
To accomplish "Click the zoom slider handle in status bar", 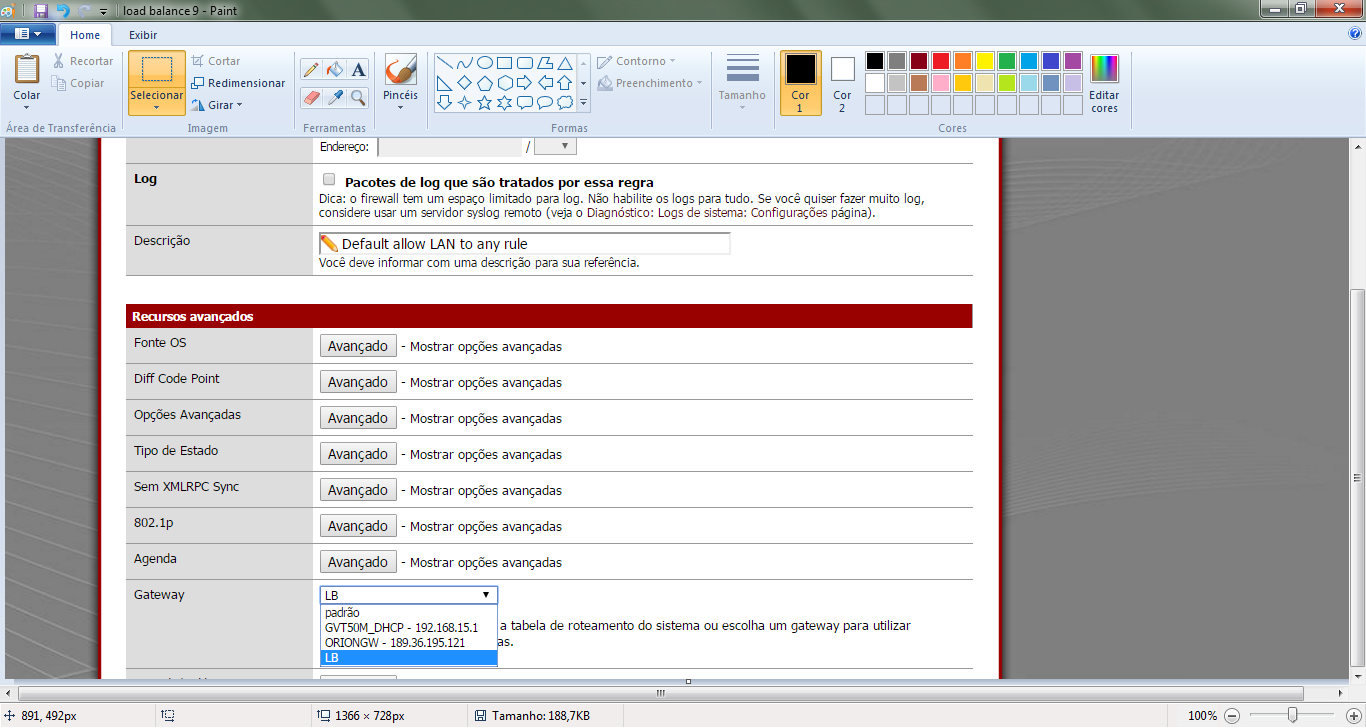I will coord(1293,715).
